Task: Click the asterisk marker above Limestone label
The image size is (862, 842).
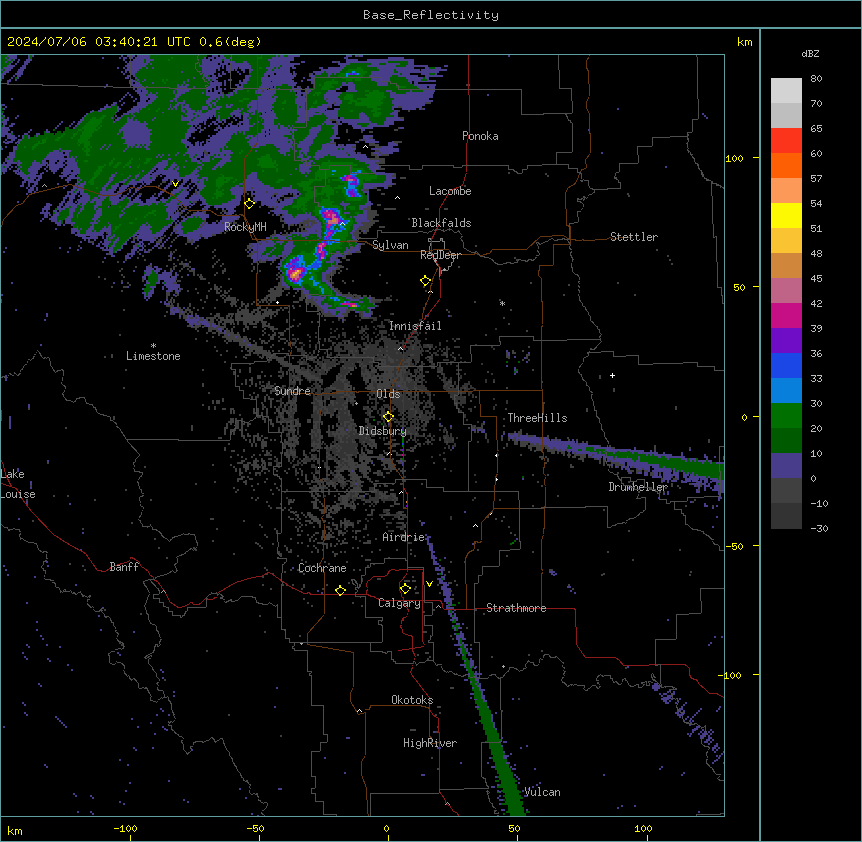Action: coord(153,346)
